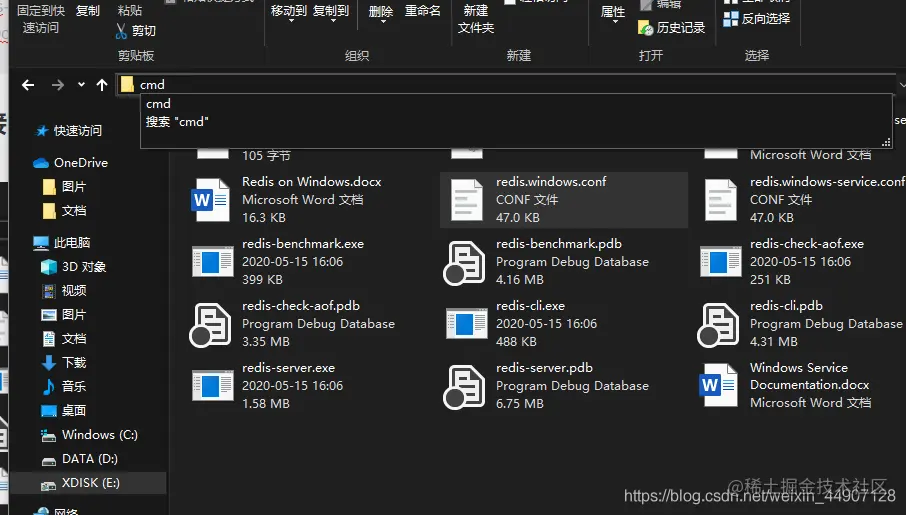Click 复制到 in the ribbon
The height and width of the screenshot is (515, 906).
point(331,13)
